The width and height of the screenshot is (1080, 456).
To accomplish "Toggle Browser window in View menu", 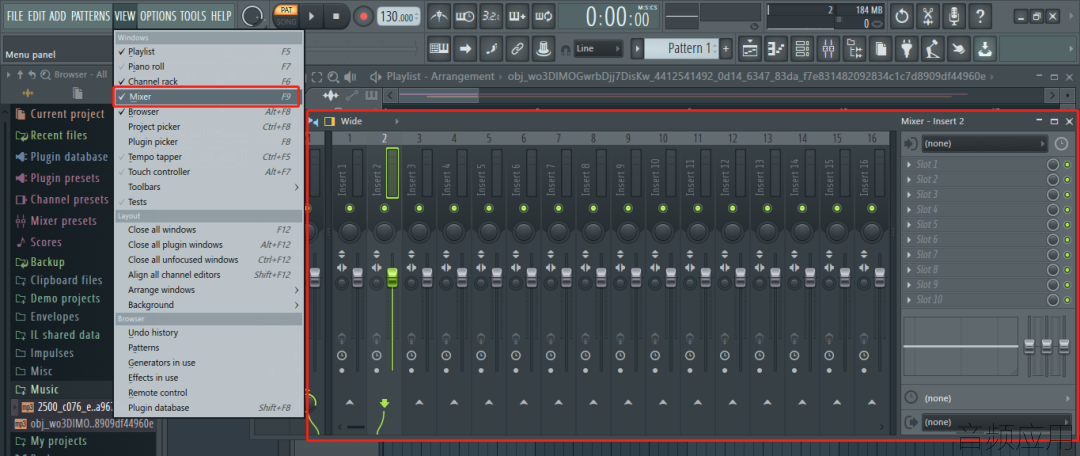I will 207,112.
